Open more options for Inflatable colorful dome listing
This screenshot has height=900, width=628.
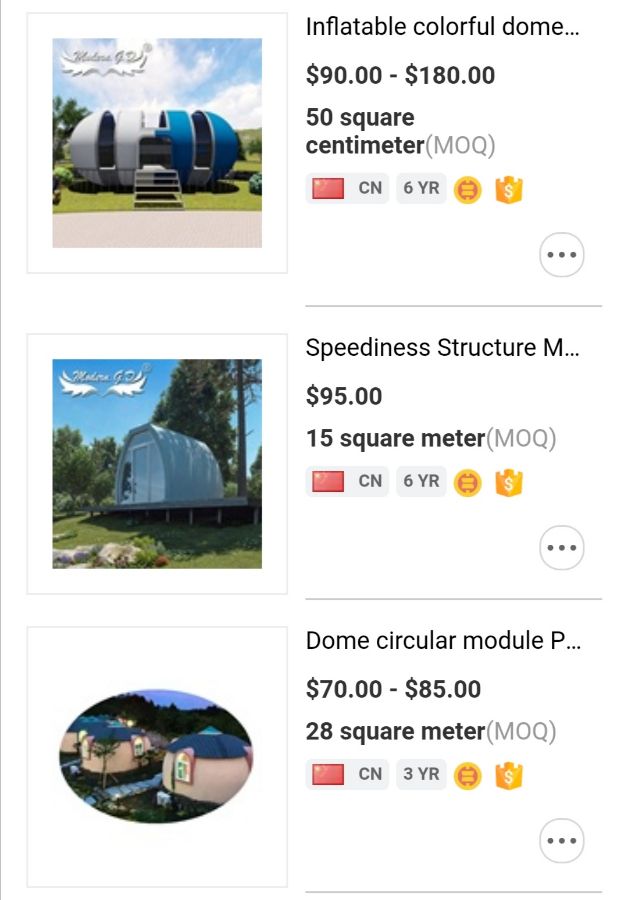[562, 255]
